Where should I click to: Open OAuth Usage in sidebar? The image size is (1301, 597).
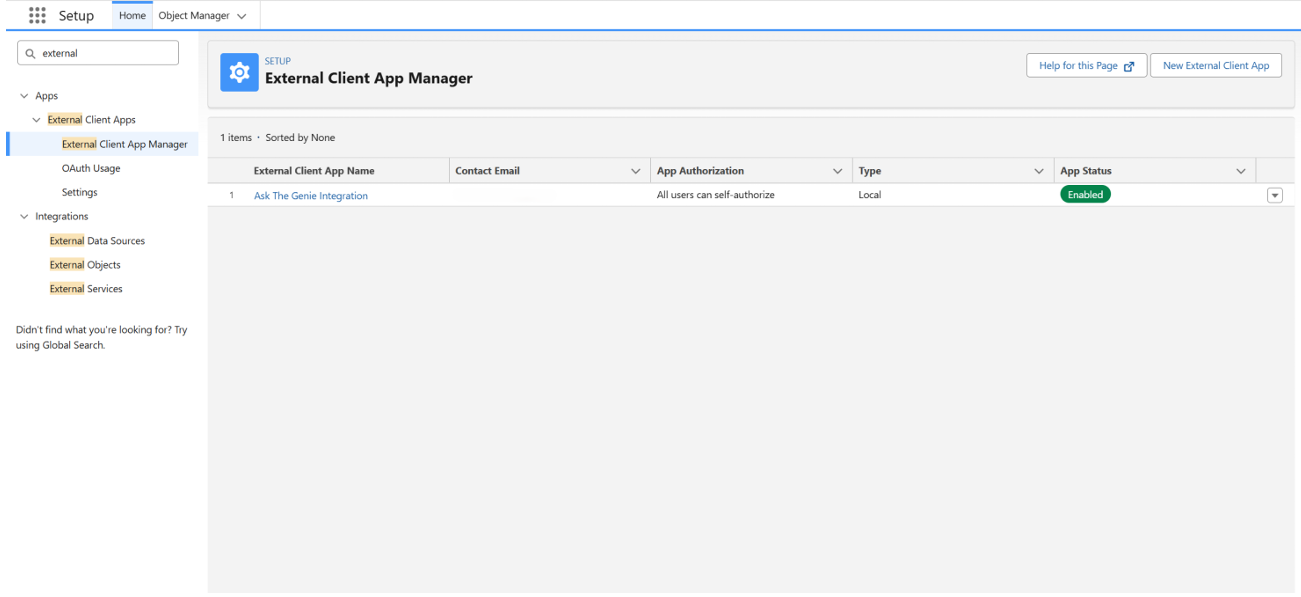91,168
